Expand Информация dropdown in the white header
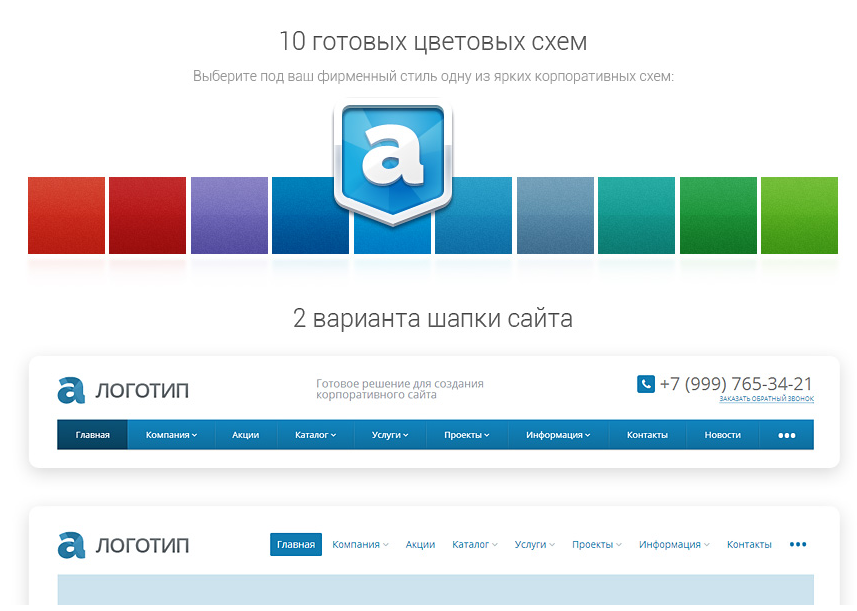 pos(674,545)
